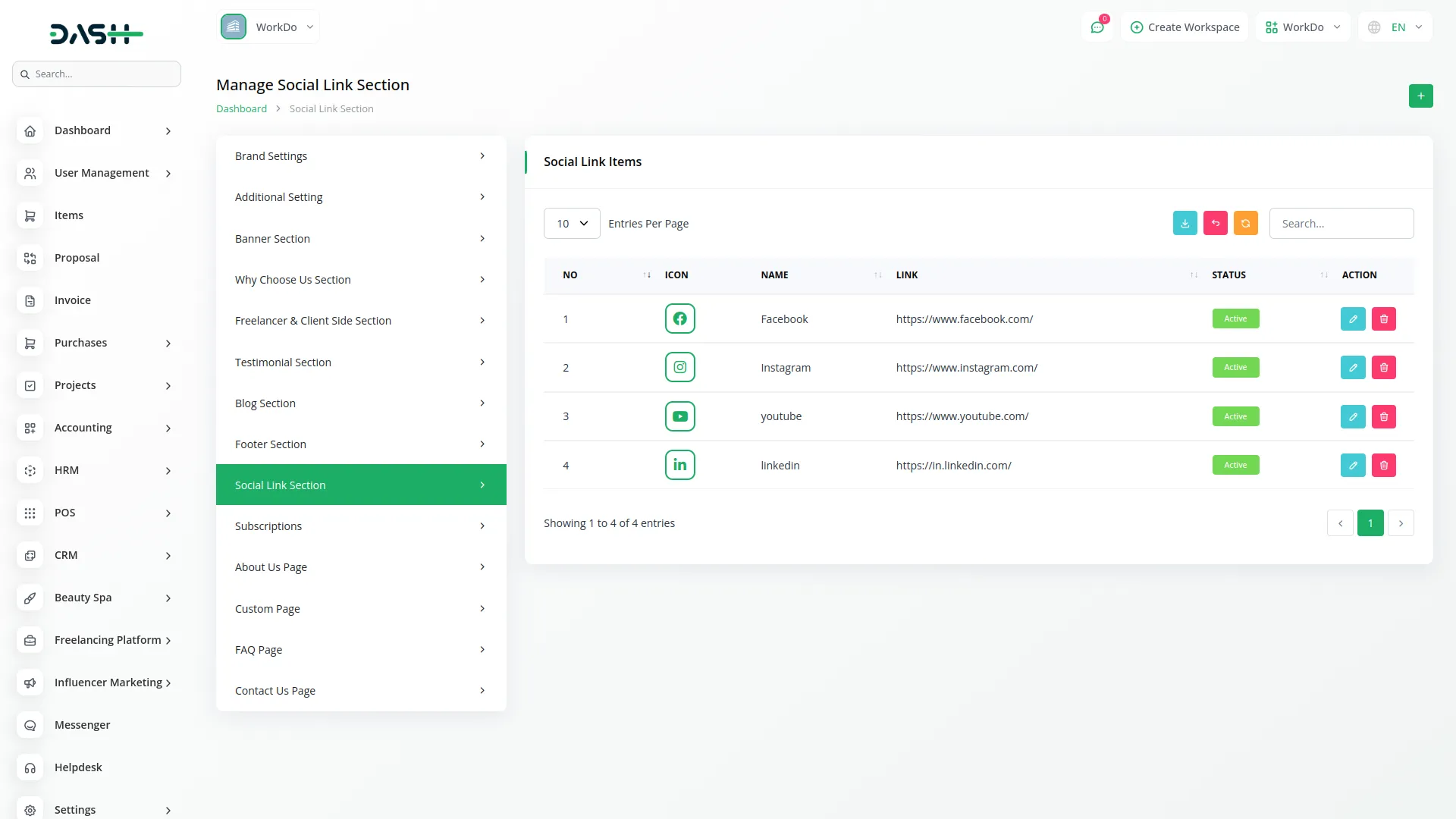Open the EN language dropdown
The image size is (1456, 819).
pyautogui.click(x=1395, y=27)
